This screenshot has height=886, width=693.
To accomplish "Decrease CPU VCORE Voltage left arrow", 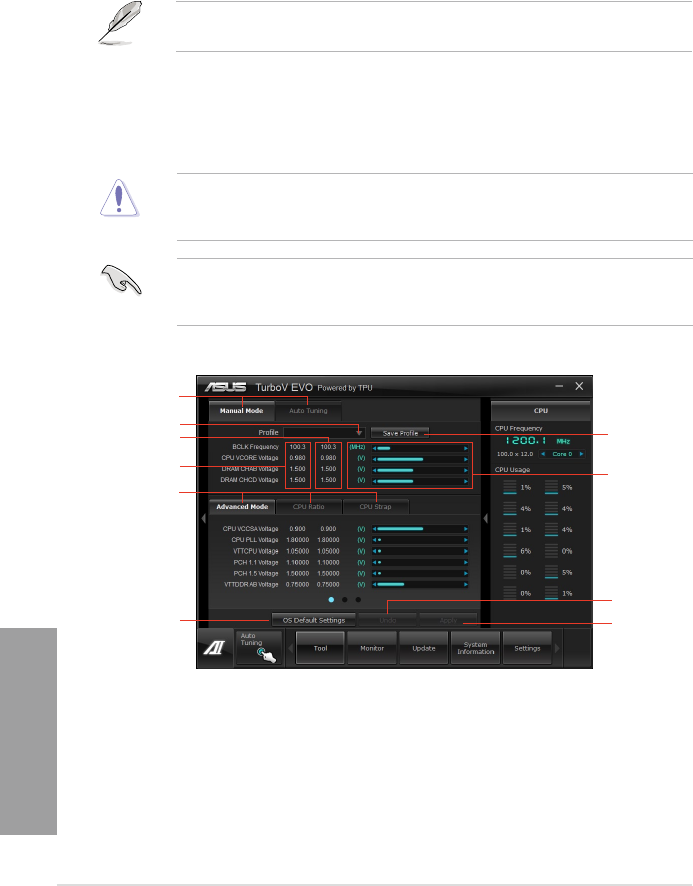I will (x=374, y=459).
